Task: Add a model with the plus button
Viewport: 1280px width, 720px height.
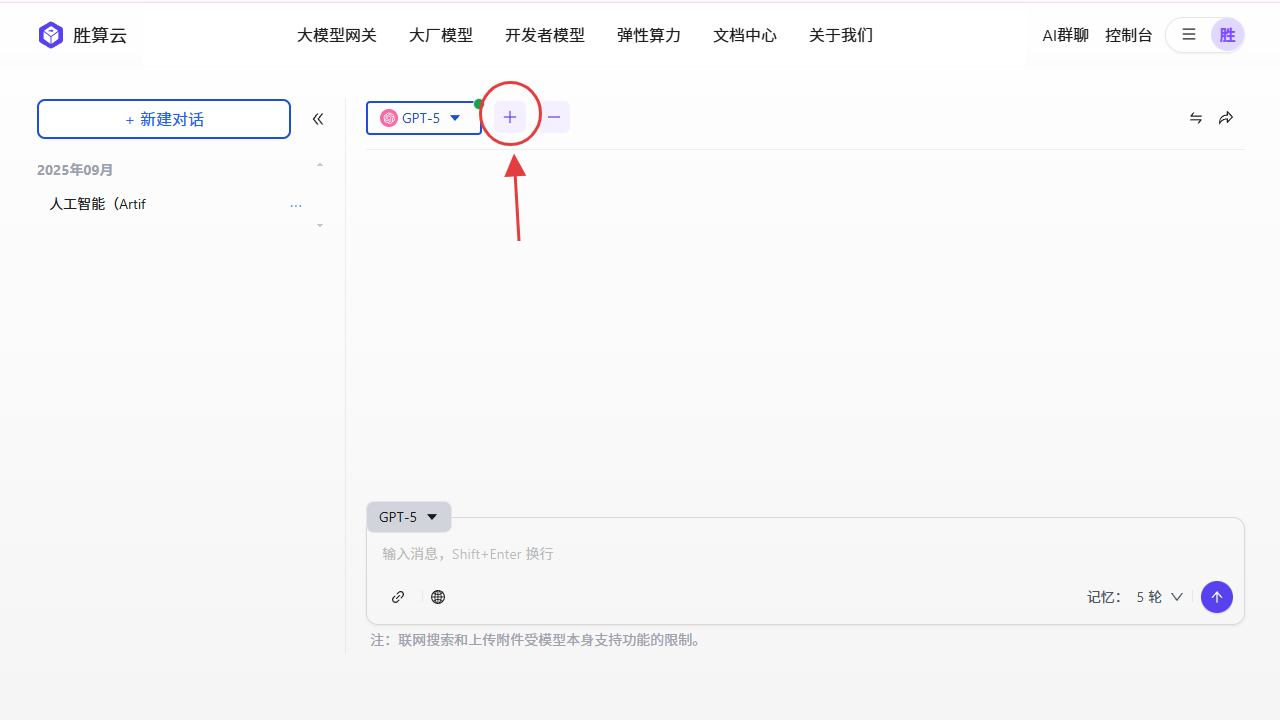Action: coord(510,117)
